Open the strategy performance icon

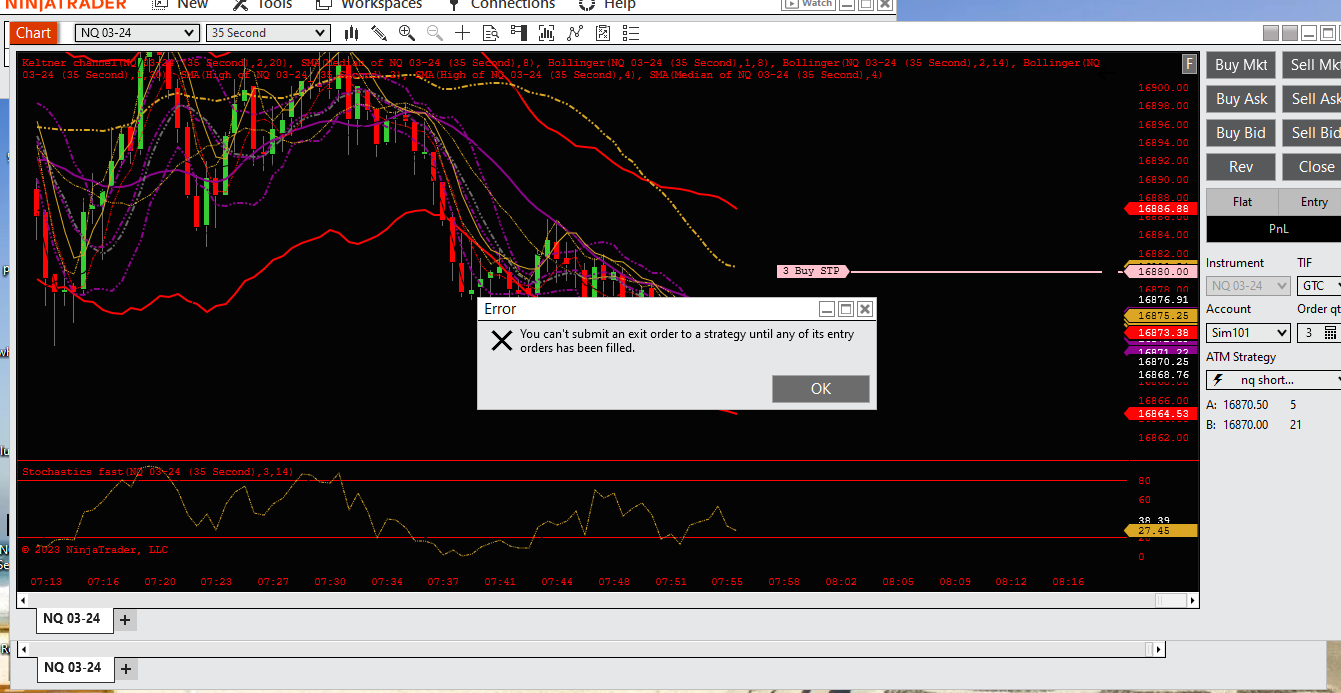[602, 33]
